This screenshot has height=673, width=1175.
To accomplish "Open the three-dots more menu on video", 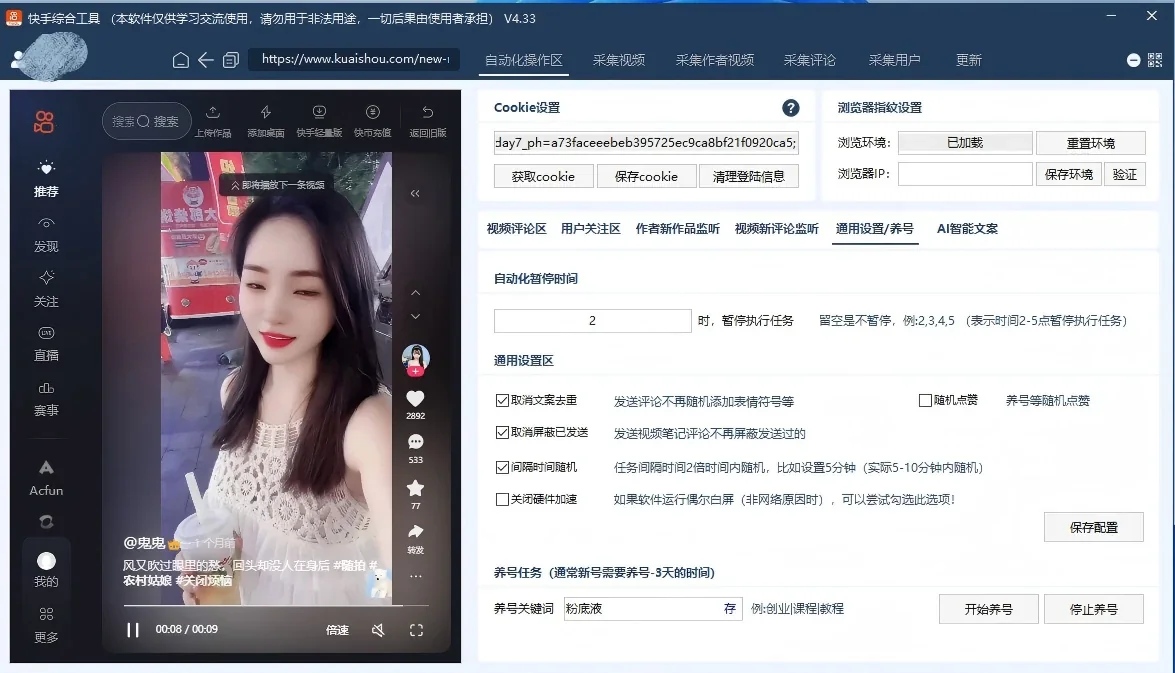I will click(415, 576).
